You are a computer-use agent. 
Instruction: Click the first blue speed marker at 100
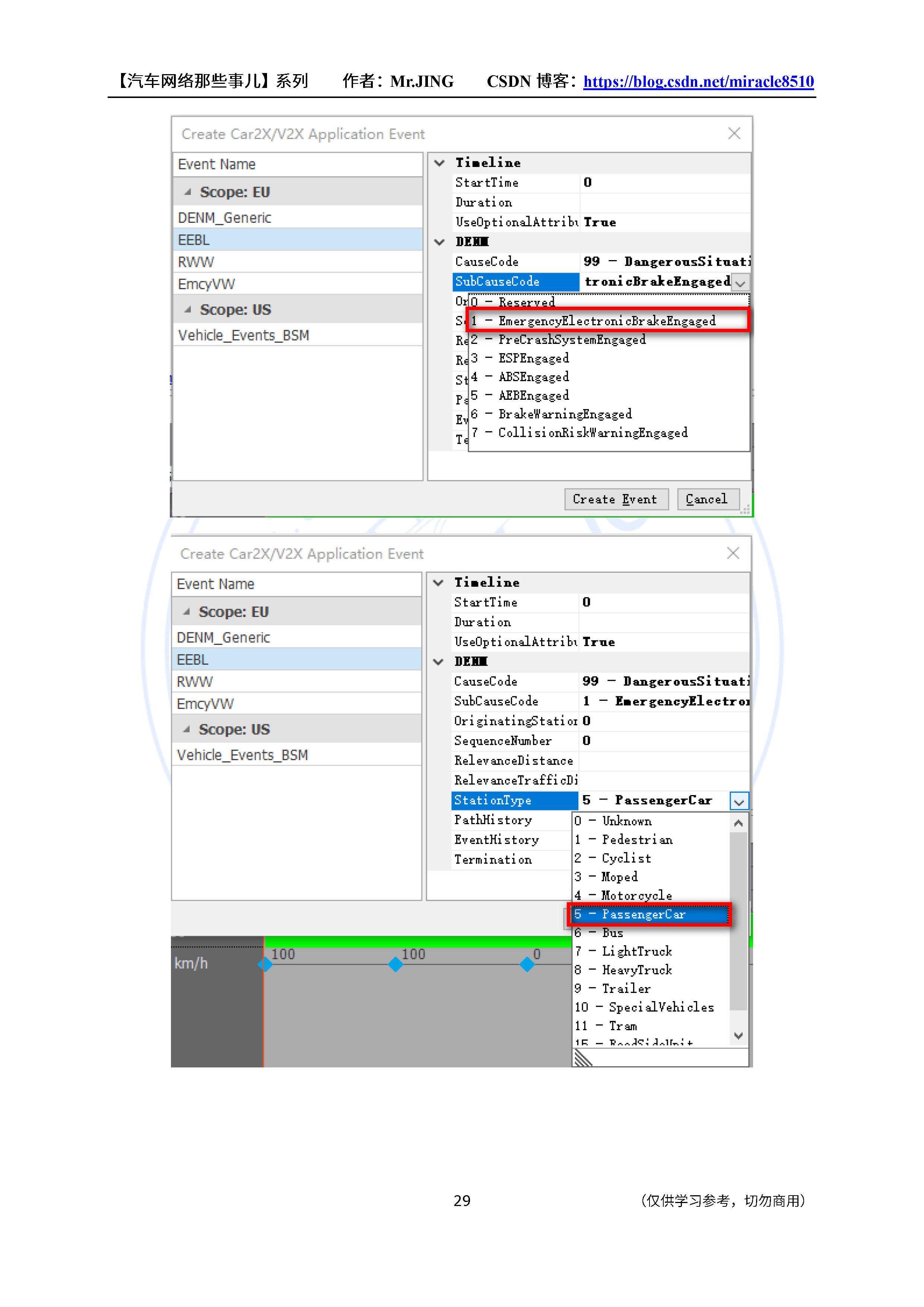(264, 964)
